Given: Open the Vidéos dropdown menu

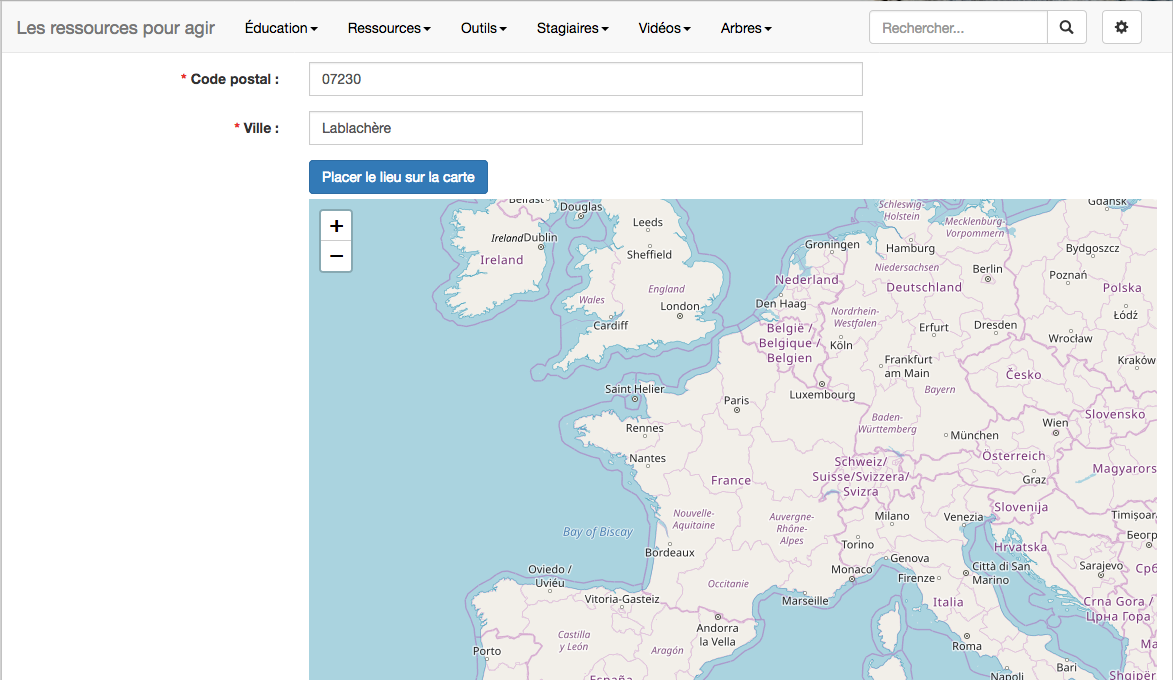Looking at the screenshot, I should point(664,28).
